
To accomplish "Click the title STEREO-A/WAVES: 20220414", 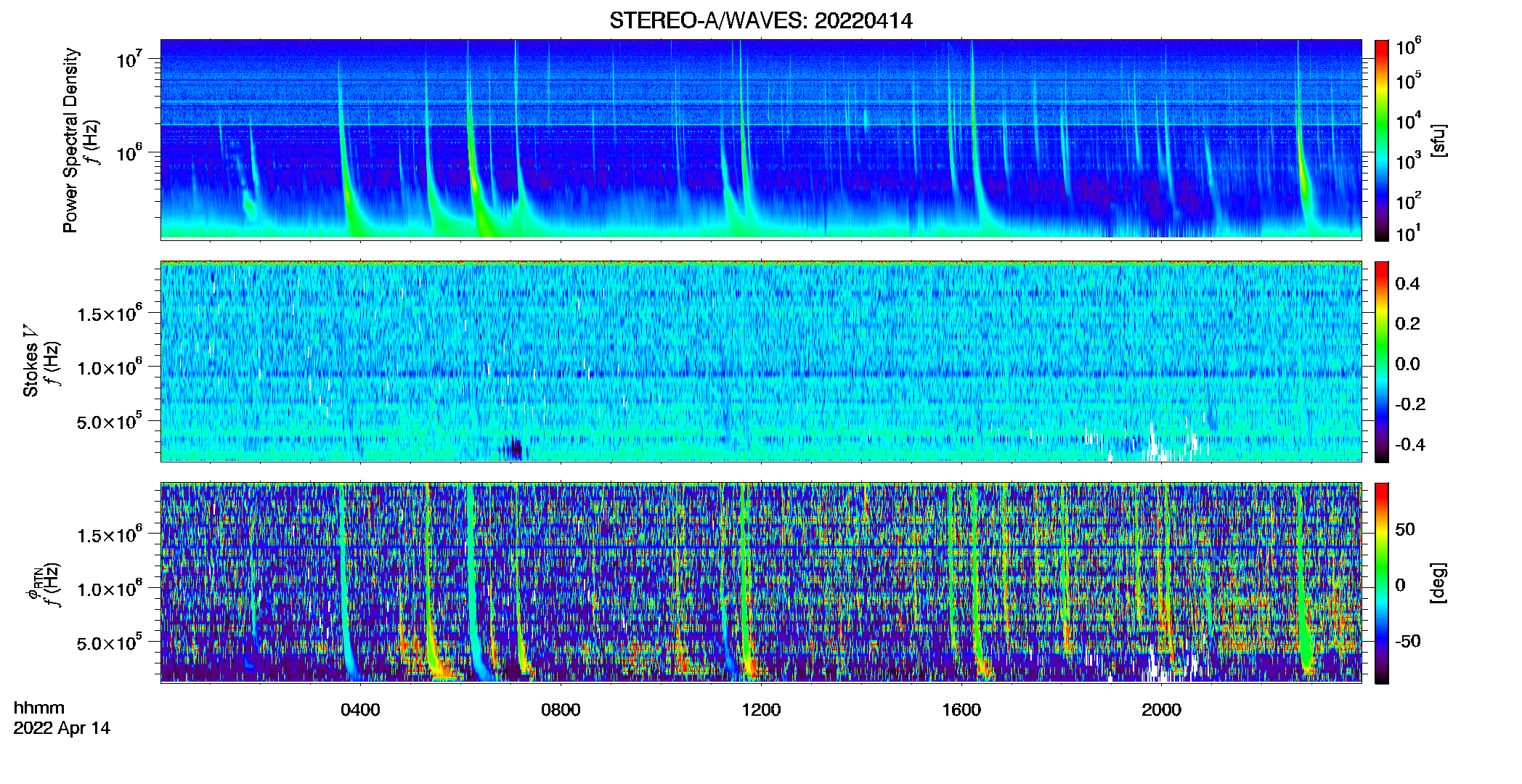I will [760, 20].
